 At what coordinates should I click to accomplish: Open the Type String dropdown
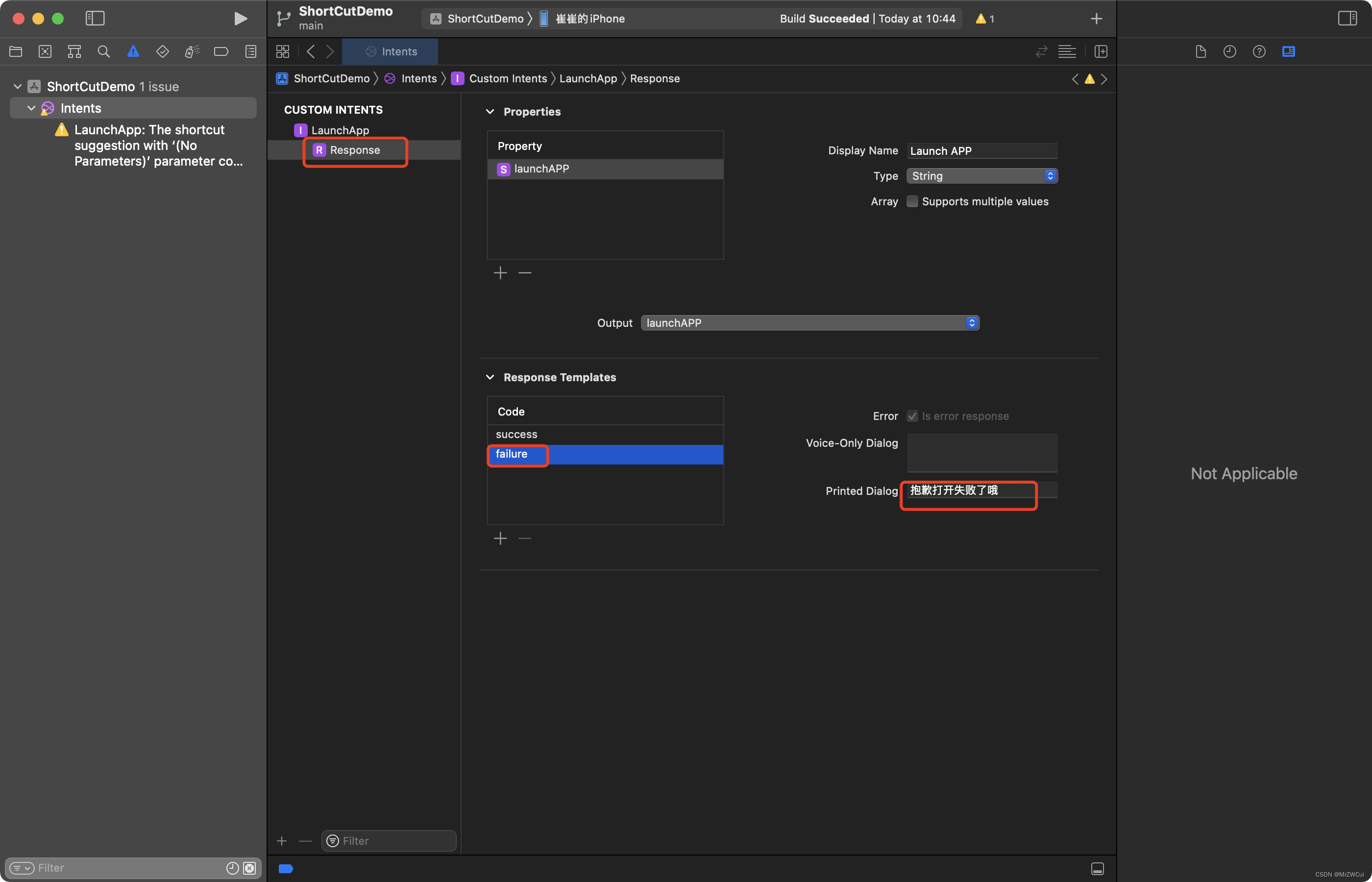click(x=982, y=176)
